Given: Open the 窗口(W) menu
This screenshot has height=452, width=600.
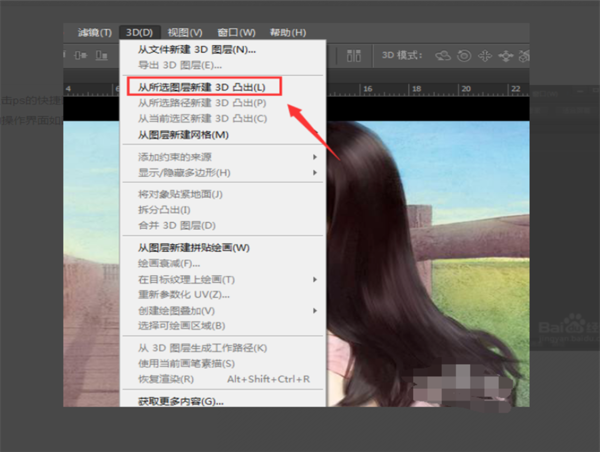Looking at the screenshot, I should tap(236, 33).
